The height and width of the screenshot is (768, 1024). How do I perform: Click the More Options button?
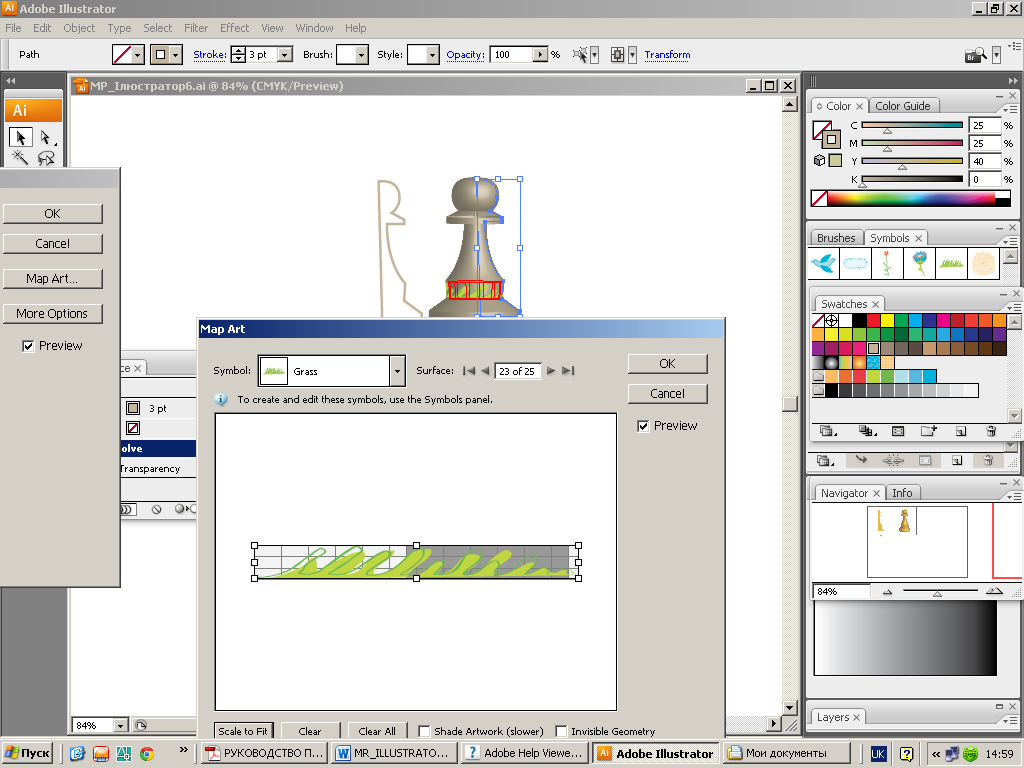point(52,313)
